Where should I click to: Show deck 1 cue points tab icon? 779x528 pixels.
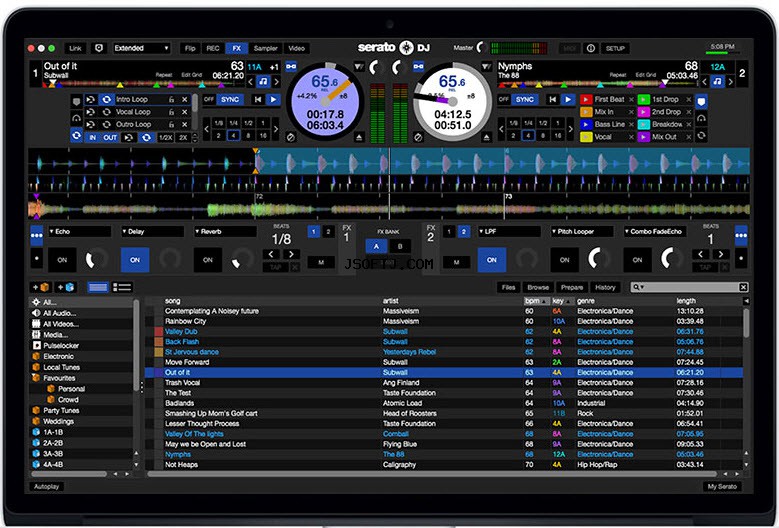(x=76, y=102)
